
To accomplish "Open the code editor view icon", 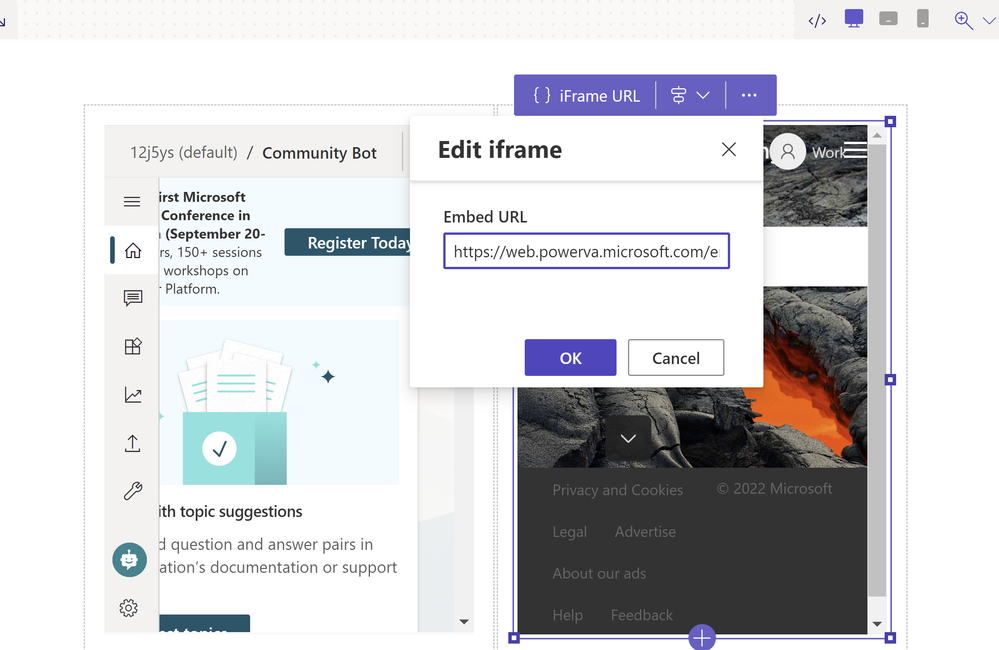I will tap(817, 20).
